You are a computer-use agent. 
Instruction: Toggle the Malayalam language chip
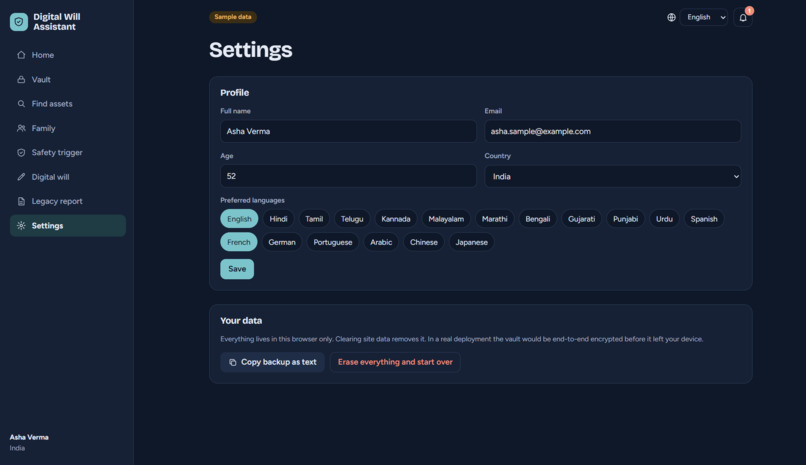(x=446, y=219)
